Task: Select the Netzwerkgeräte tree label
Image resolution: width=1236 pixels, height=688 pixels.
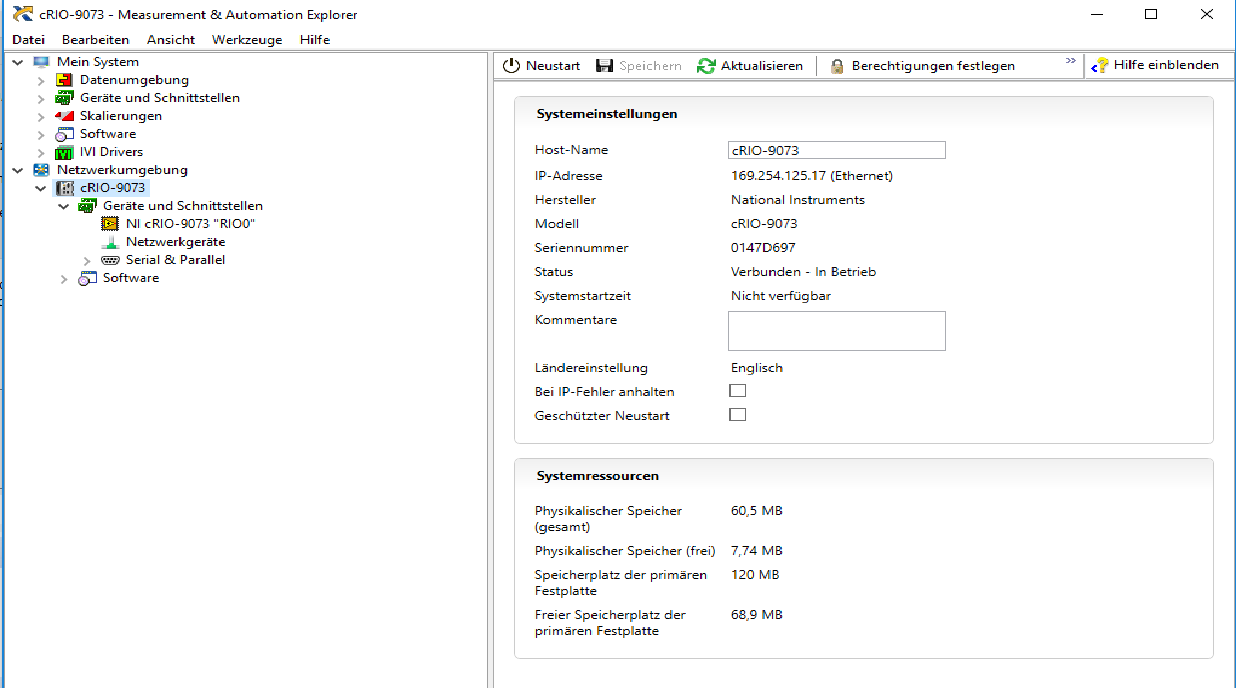Action: click(x=175, y=242)
